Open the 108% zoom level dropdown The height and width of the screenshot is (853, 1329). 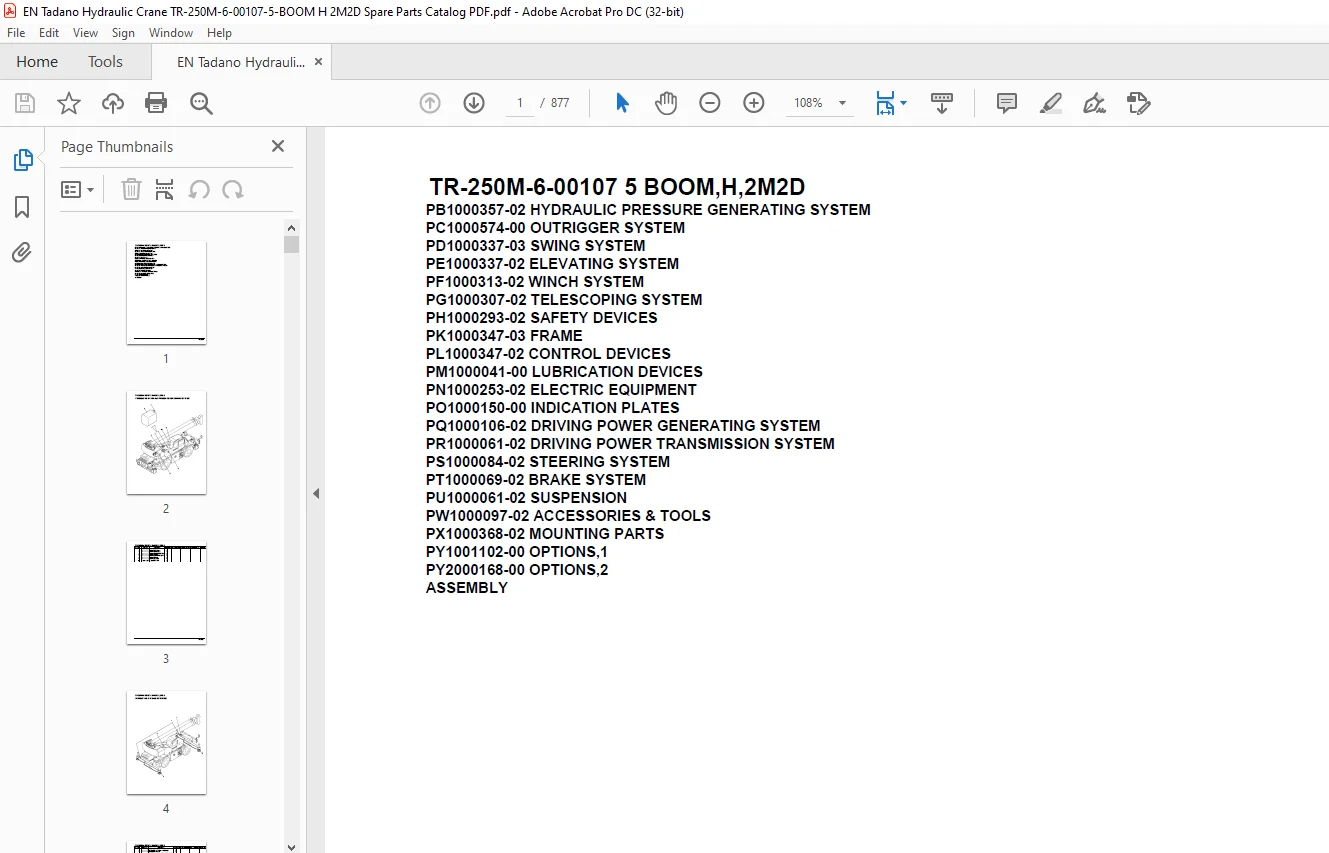pos(820,103)
